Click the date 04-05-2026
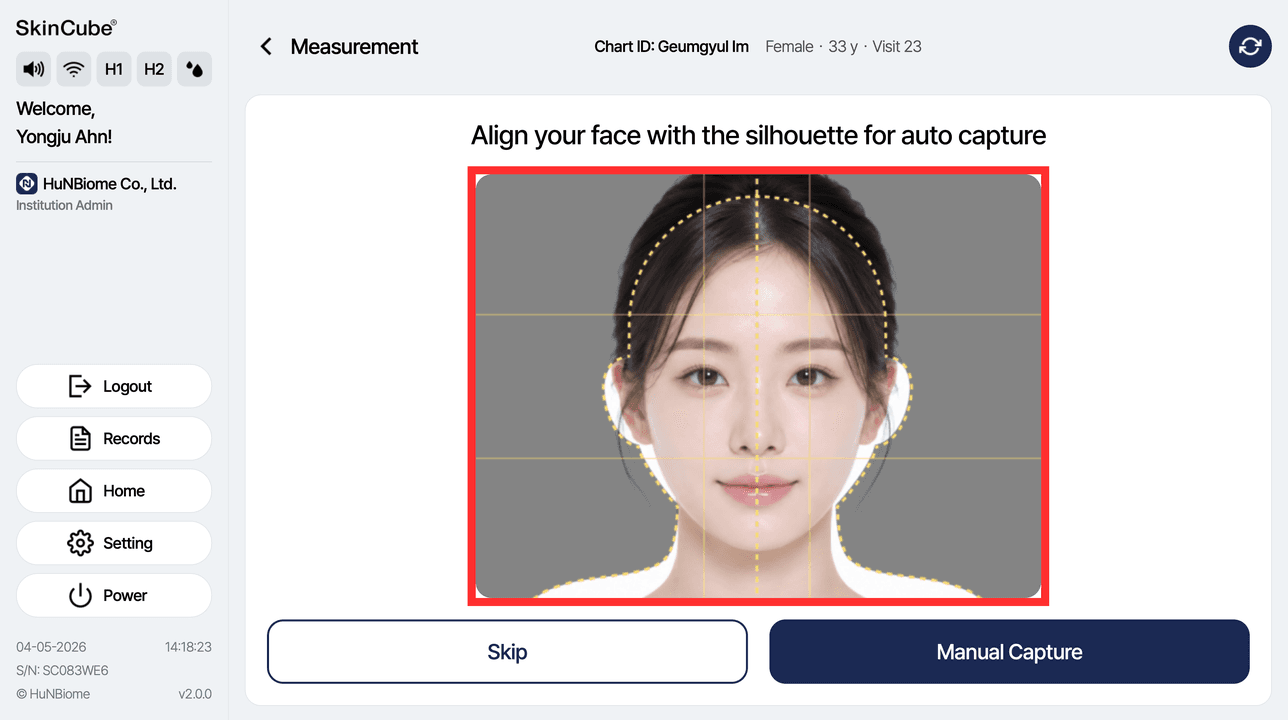Screen dimensions: 1288x720 pyautogui.click(x=49, y=647)
